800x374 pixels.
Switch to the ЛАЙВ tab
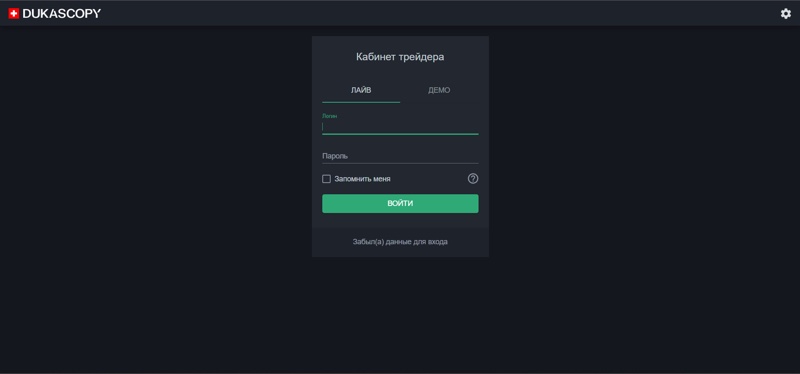coord(361,90)
